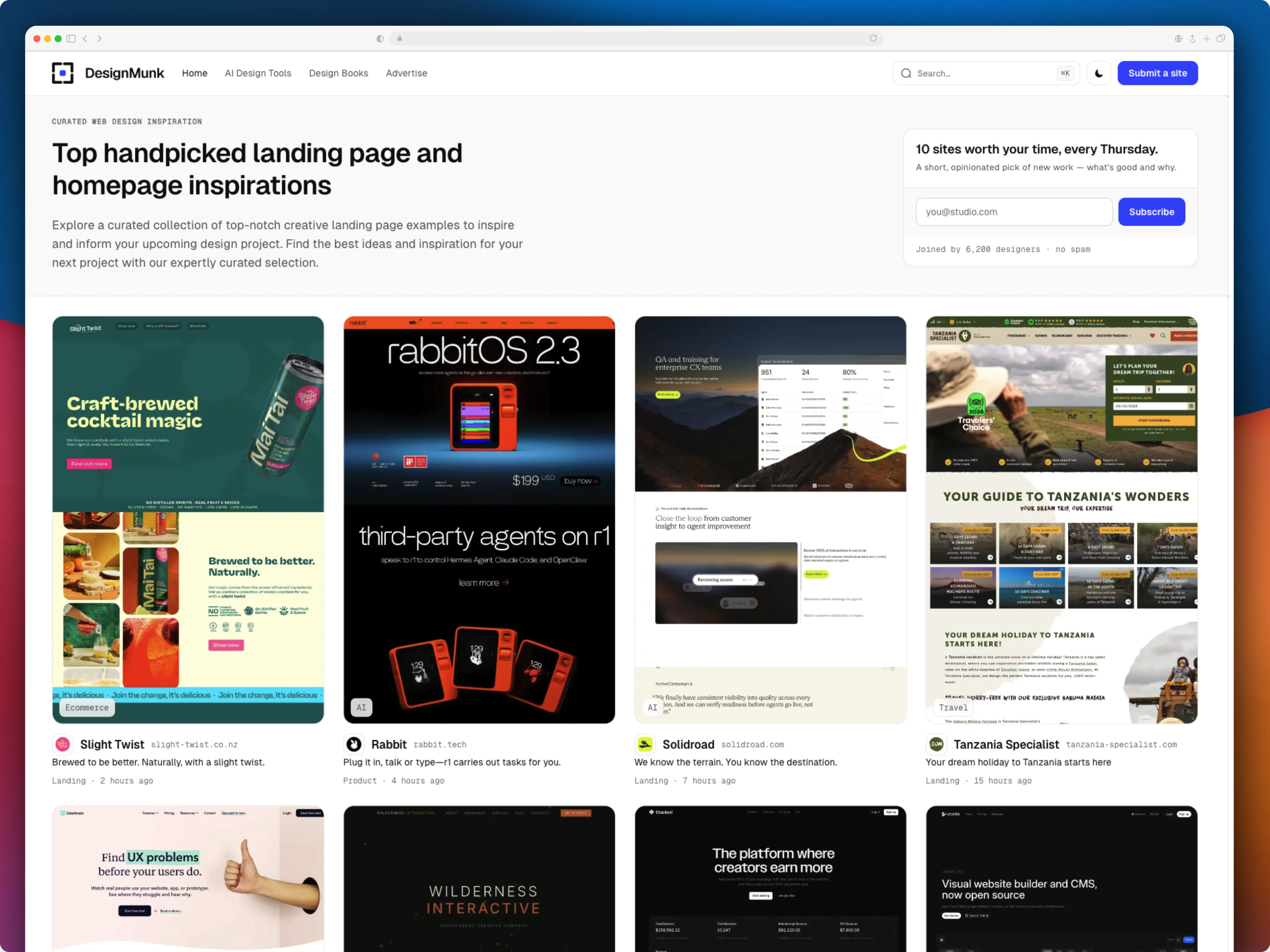Open the Userbrain 'Find UX problems' thumbnail

coord(188,879)
